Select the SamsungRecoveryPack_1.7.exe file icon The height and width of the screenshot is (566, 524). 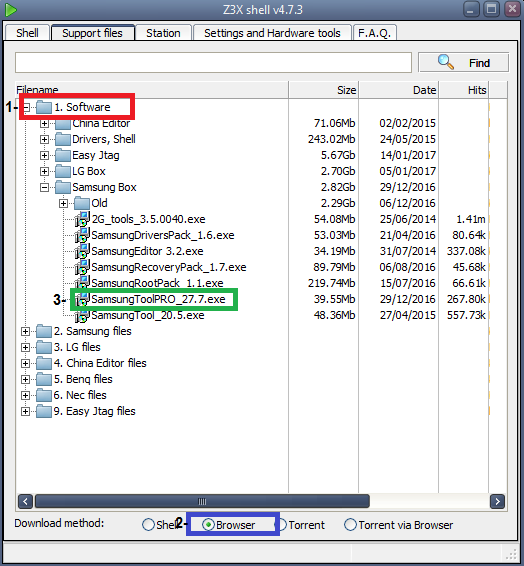(x=82, y=267)
